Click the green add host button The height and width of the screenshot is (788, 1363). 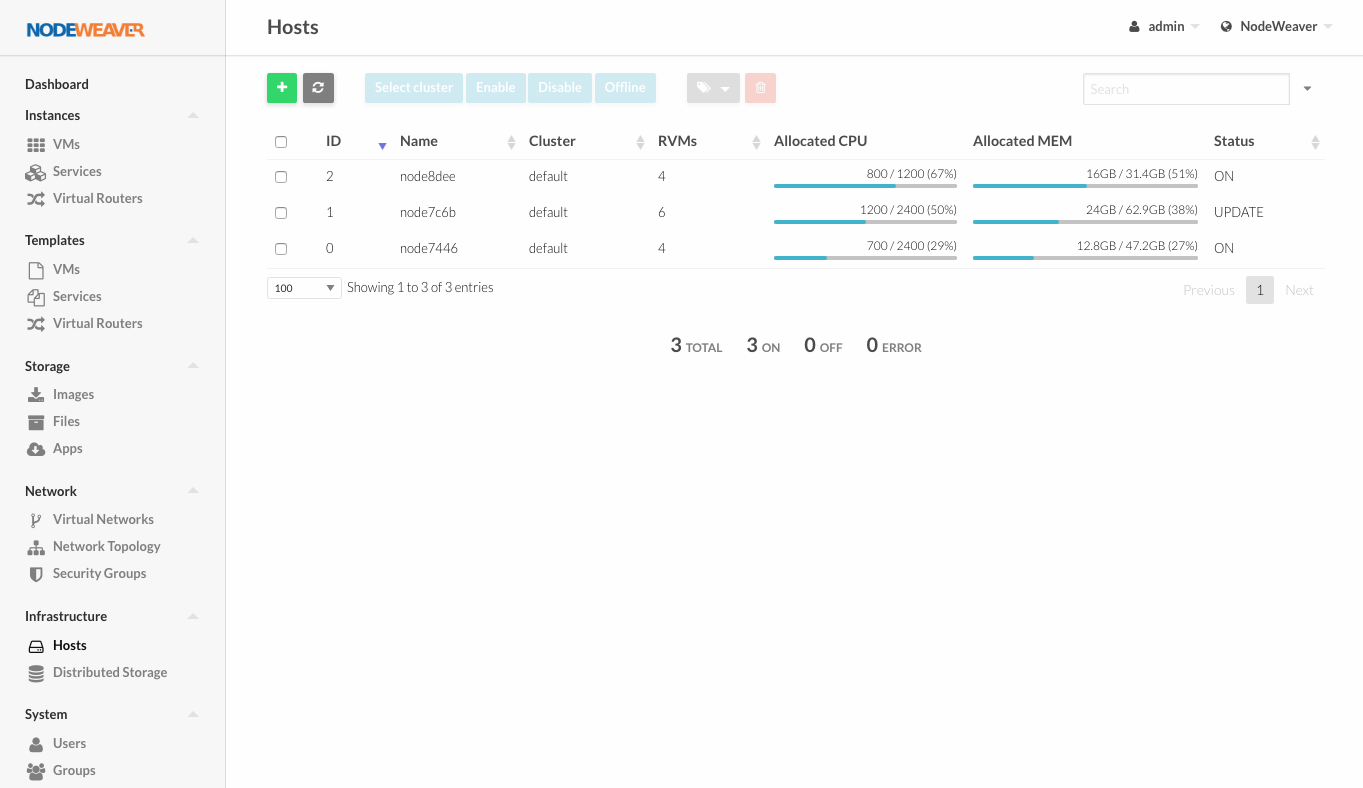[282, 88]
